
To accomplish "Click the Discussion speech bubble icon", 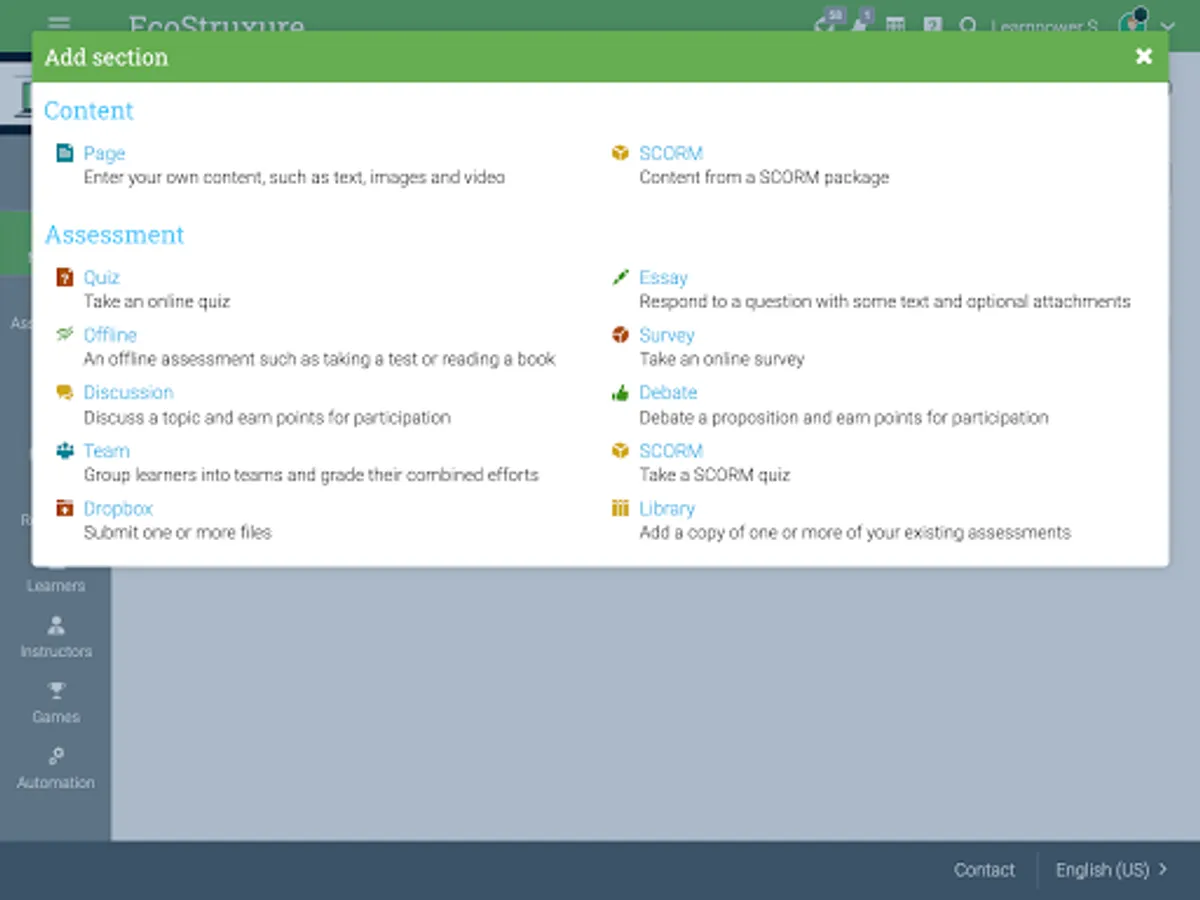I will 65,393.
